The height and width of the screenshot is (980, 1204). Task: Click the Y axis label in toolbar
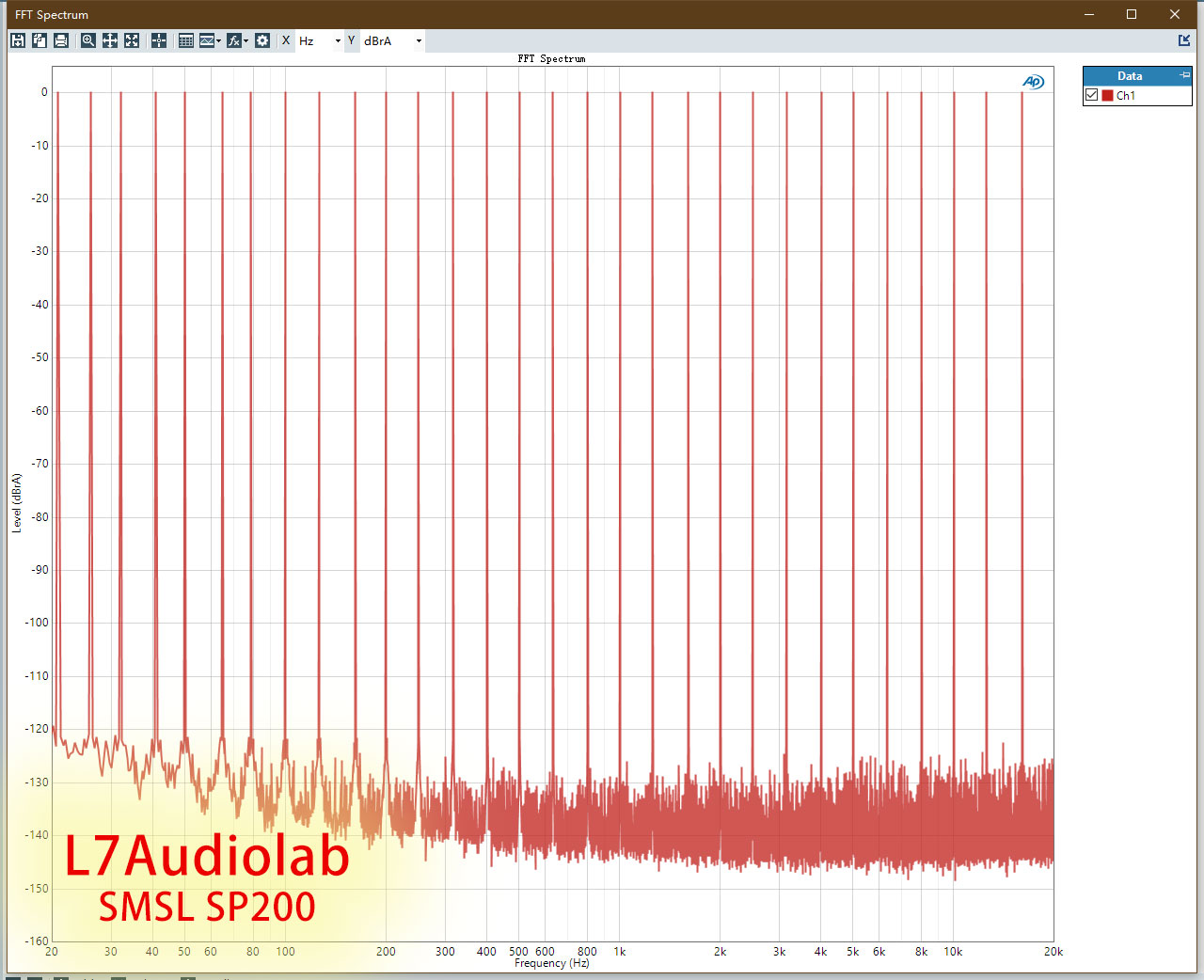point(352,40)
